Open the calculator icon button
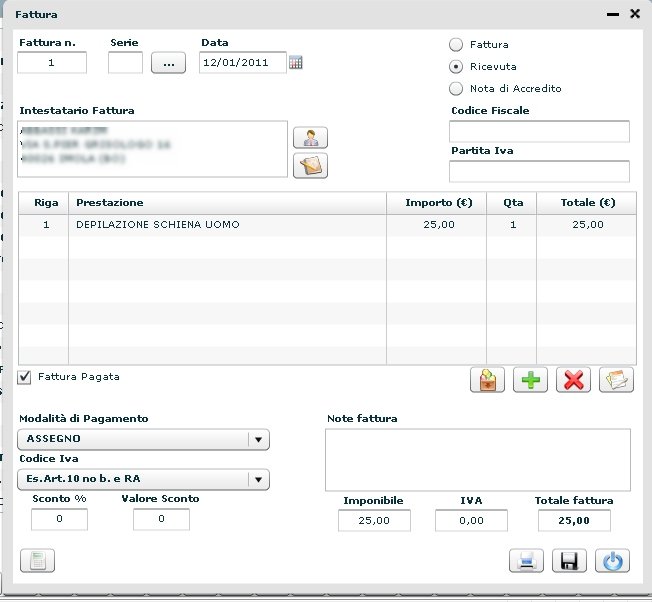This screenshot has width=652, height=602. coord(37,561)
